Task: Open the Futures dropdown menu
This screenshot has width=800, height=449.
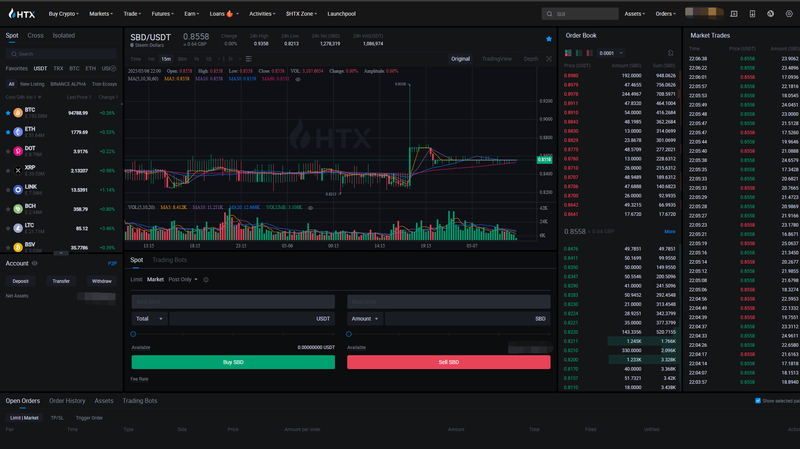Action: pyautogui.click(x=162, y=14)
